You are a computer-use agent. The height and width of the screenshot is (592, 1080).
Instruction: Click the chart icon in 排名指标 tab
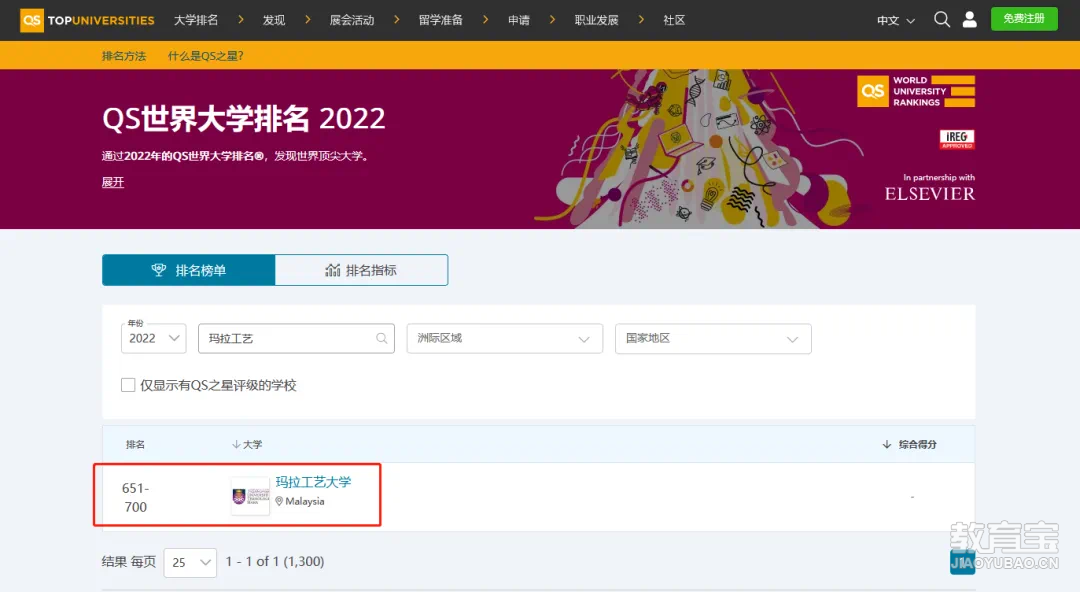pos(333,269)
